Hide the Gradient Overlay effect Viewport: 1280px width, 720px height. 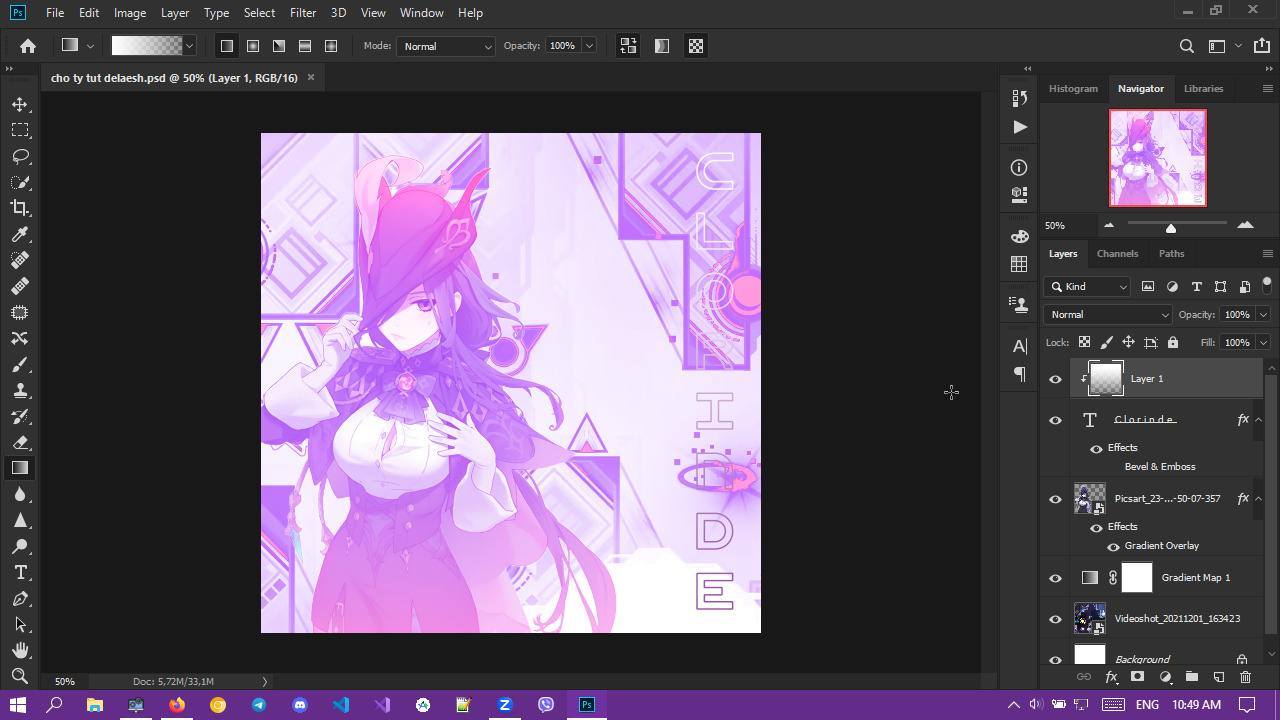coord(1113,546)
